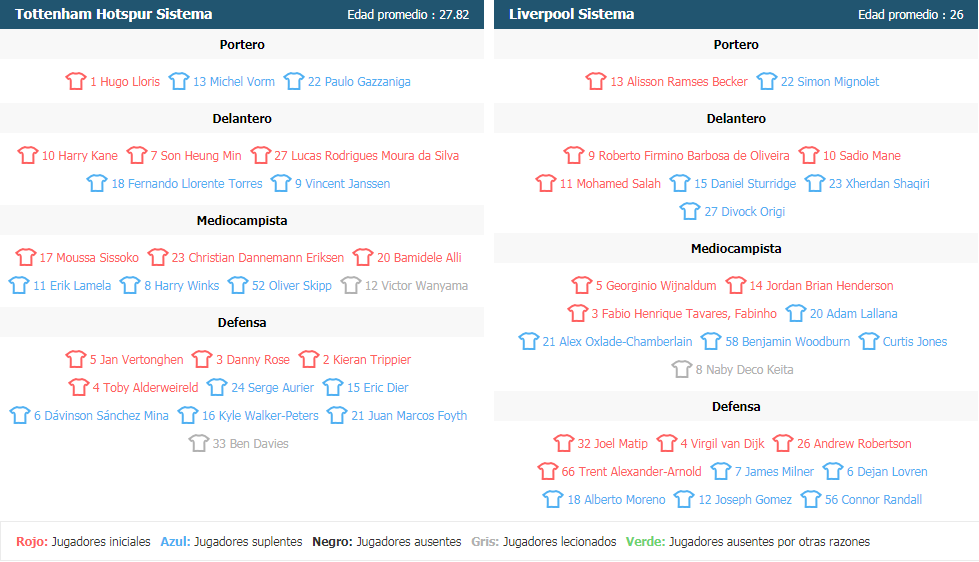The image size is (979, 562).
Task: Click the gray shirt icon next to Ben Davies
Action: pos(199,443)
